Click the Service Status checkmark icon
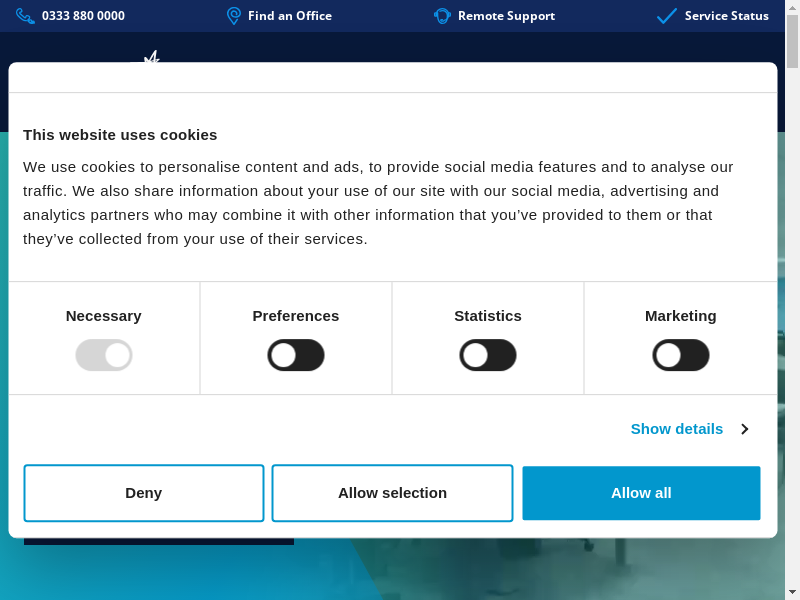The width and height of the screenshot is (800, 600). [x=667, y=16]
